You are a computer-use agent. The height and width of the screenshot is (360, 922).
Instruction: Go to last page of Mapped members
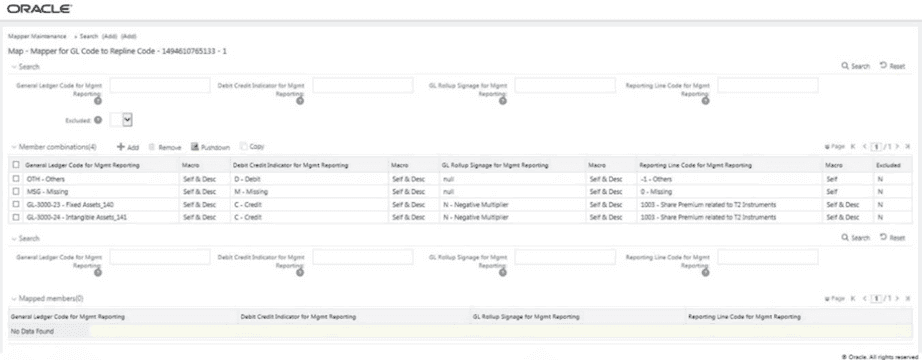click(x=908, y=299)
